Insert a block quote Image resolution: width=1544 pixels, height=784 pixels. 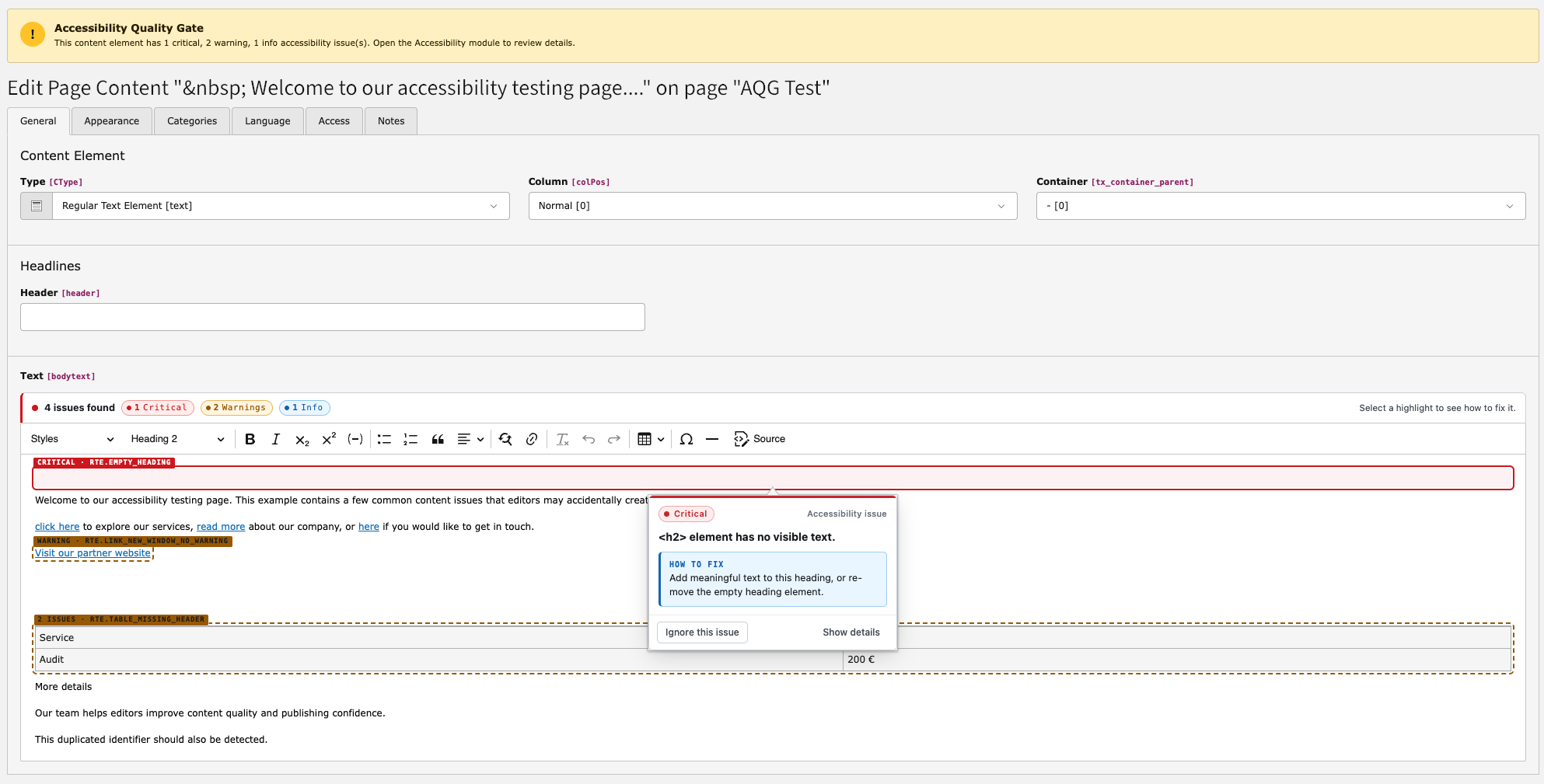coord(438,439)
